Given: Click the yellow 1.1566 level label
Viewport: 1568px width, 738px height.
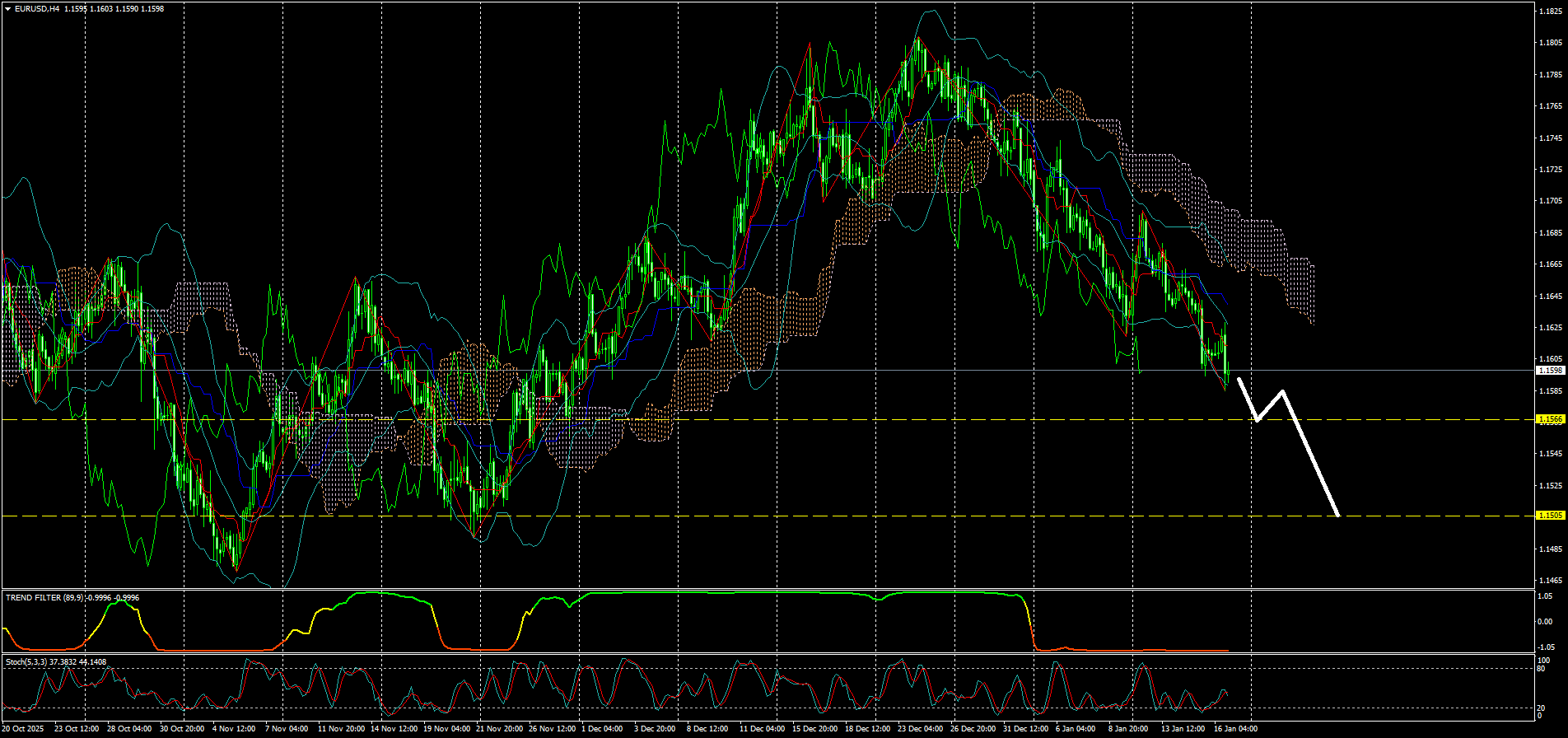Looking at the screenshot, I should (1550, 419).
